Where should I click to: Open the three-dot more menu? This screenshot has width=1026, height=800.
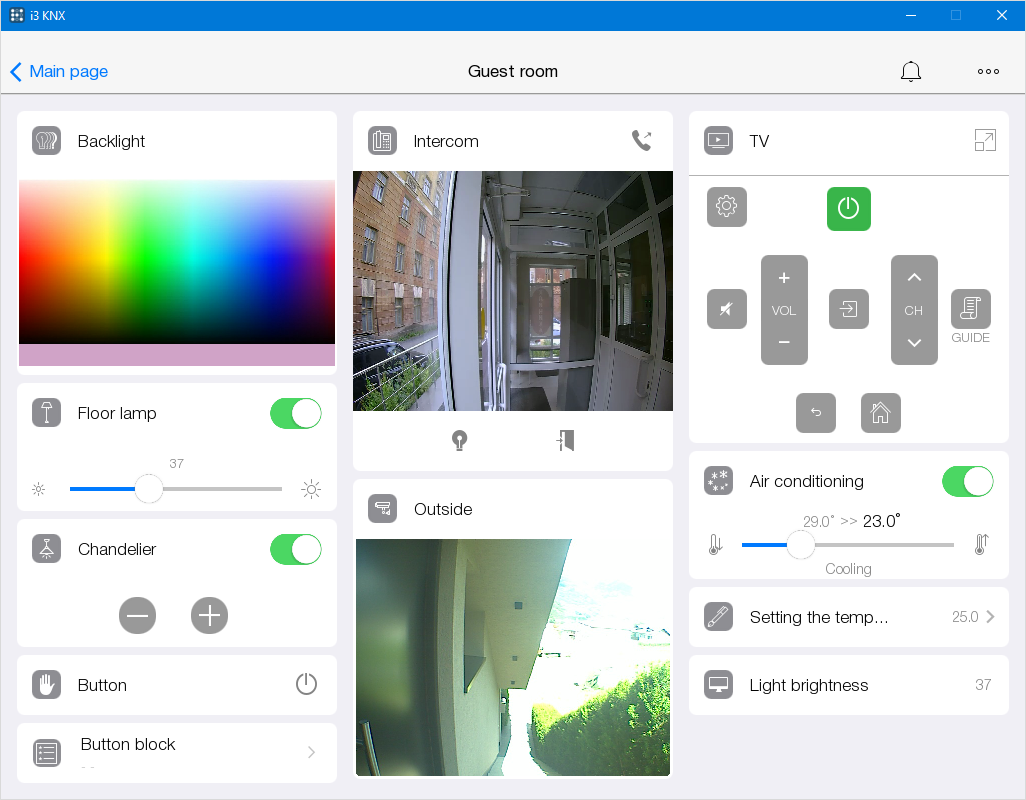click(x=988, y=71)
